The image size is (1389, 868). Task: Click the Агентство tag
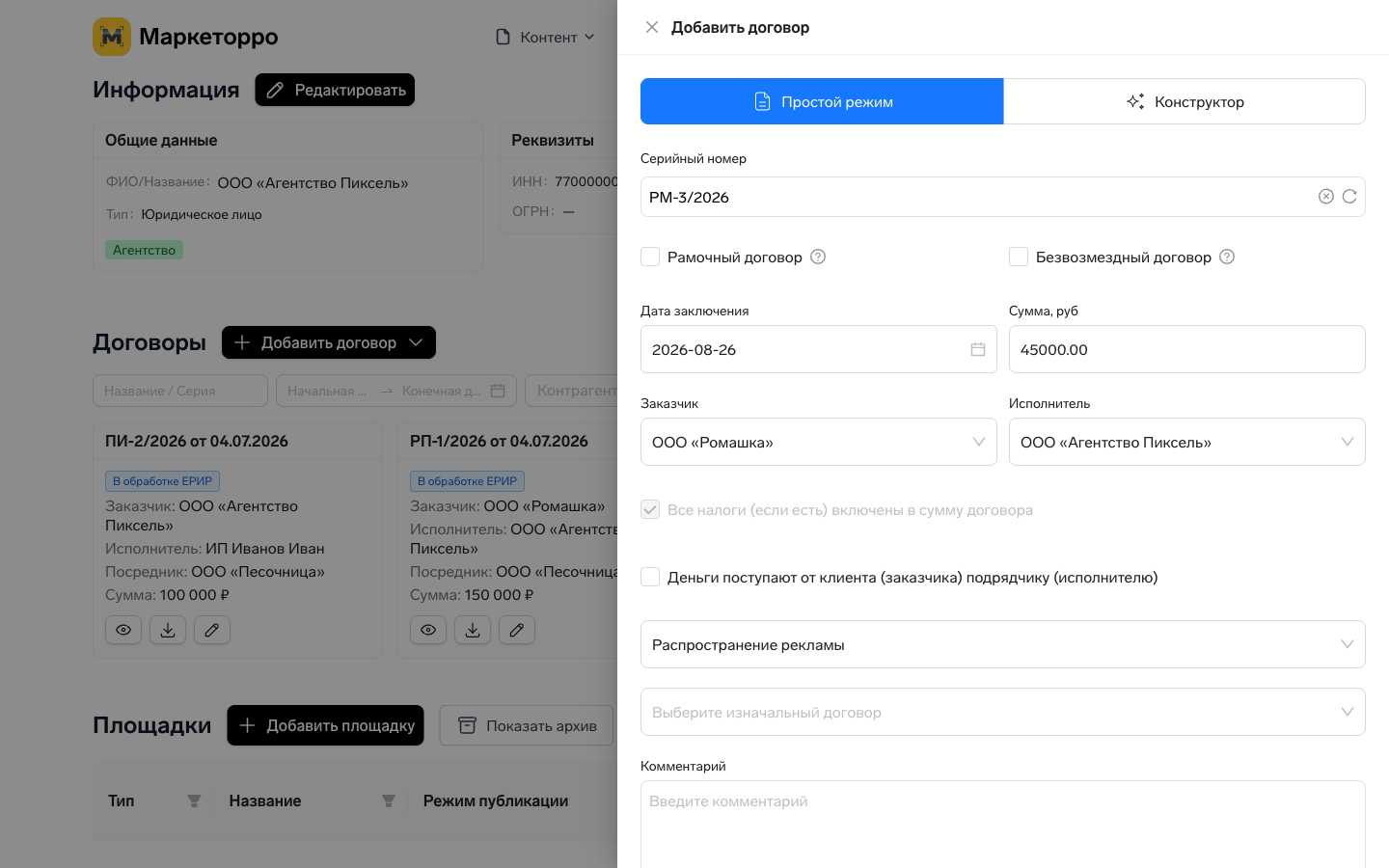[144, 250]
